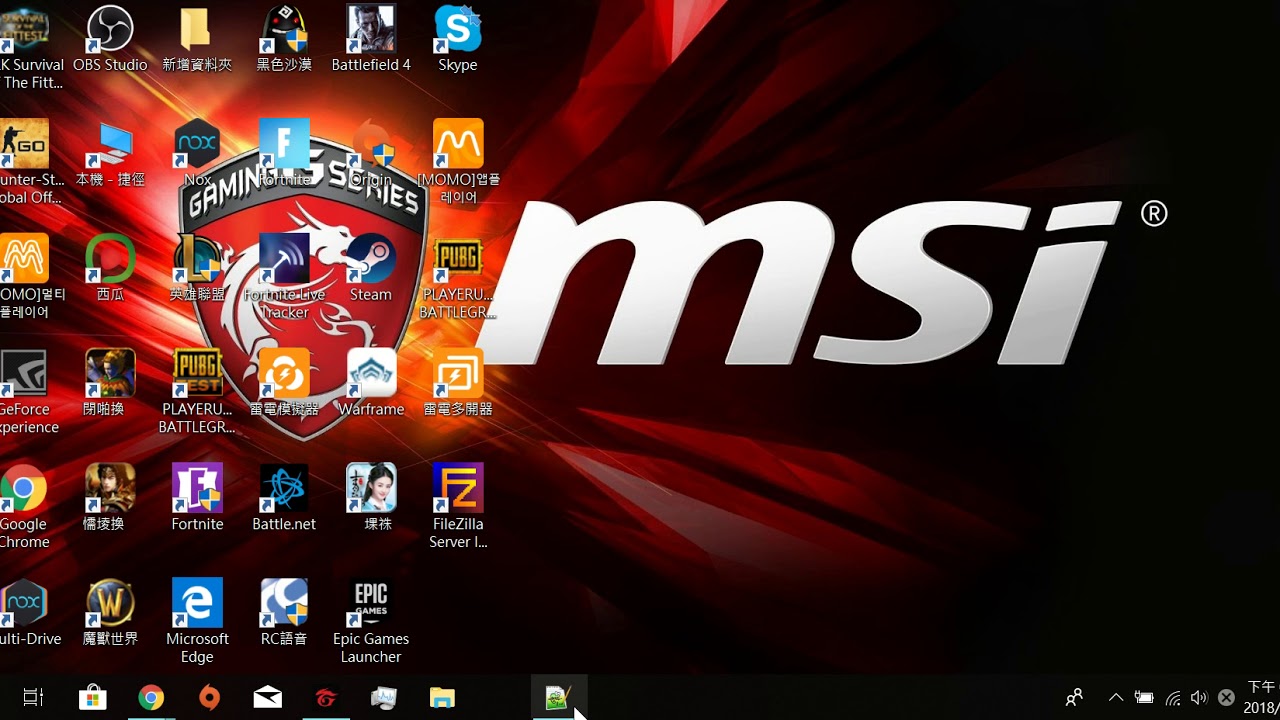This screenshot has width=1280, height=720.
Task: Open the PLAYERUNKNOWN'S BATTLEGROUNDS shortcut beside Steam
Action: coord(458,277)
